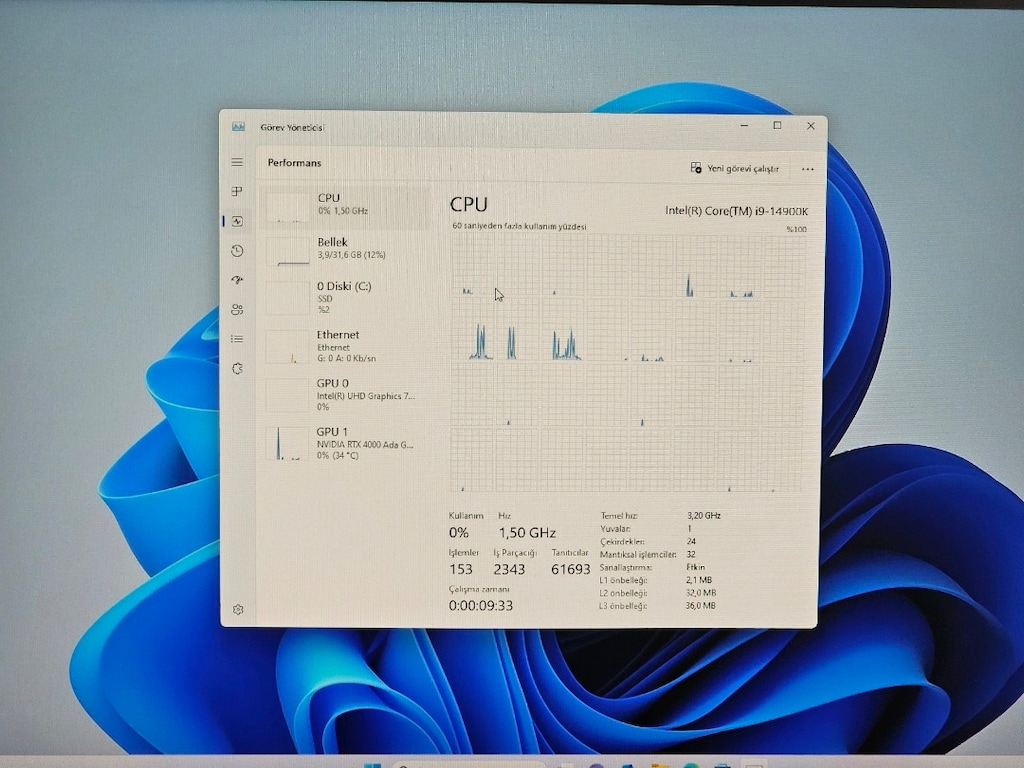Click the %100 graph scale label

pyautogui.click(x=796, y=229)
